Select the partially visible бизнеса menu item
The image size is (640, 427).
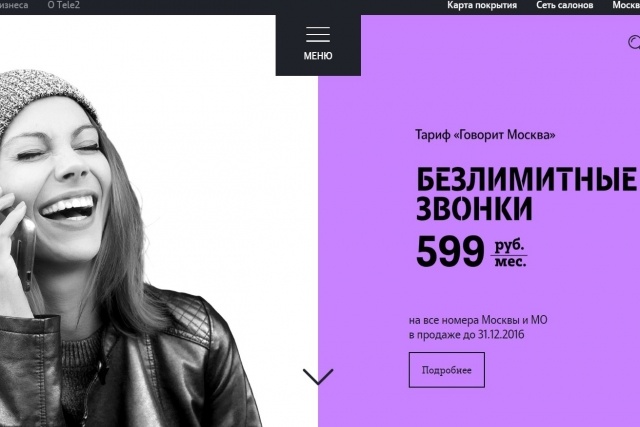14,5
